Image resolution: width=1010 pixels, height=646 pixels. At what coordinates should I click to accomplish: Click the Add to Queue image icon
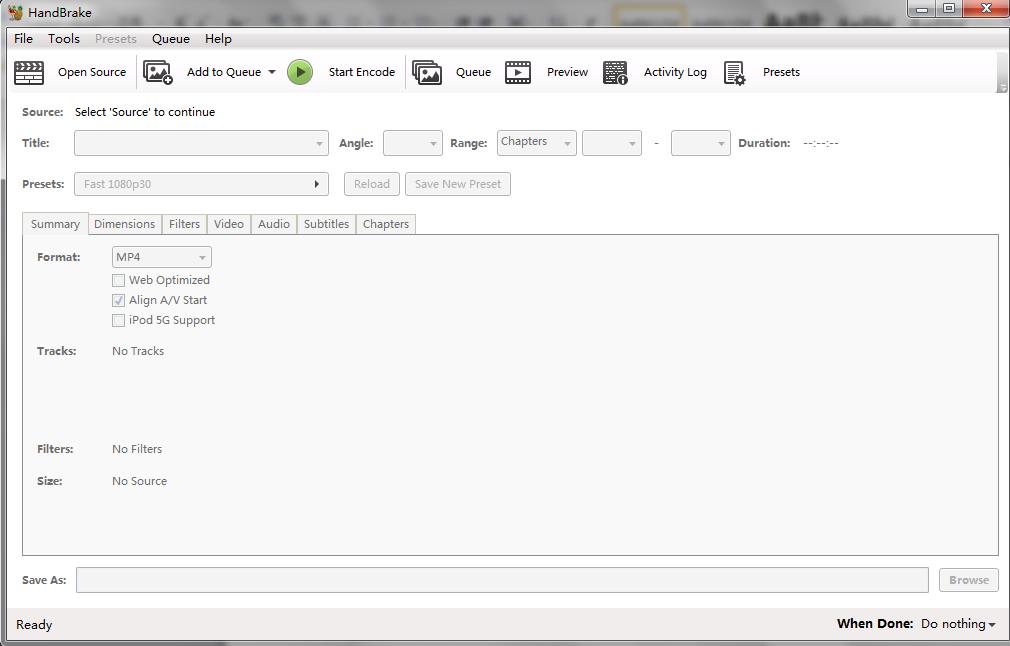click(158, 72)
